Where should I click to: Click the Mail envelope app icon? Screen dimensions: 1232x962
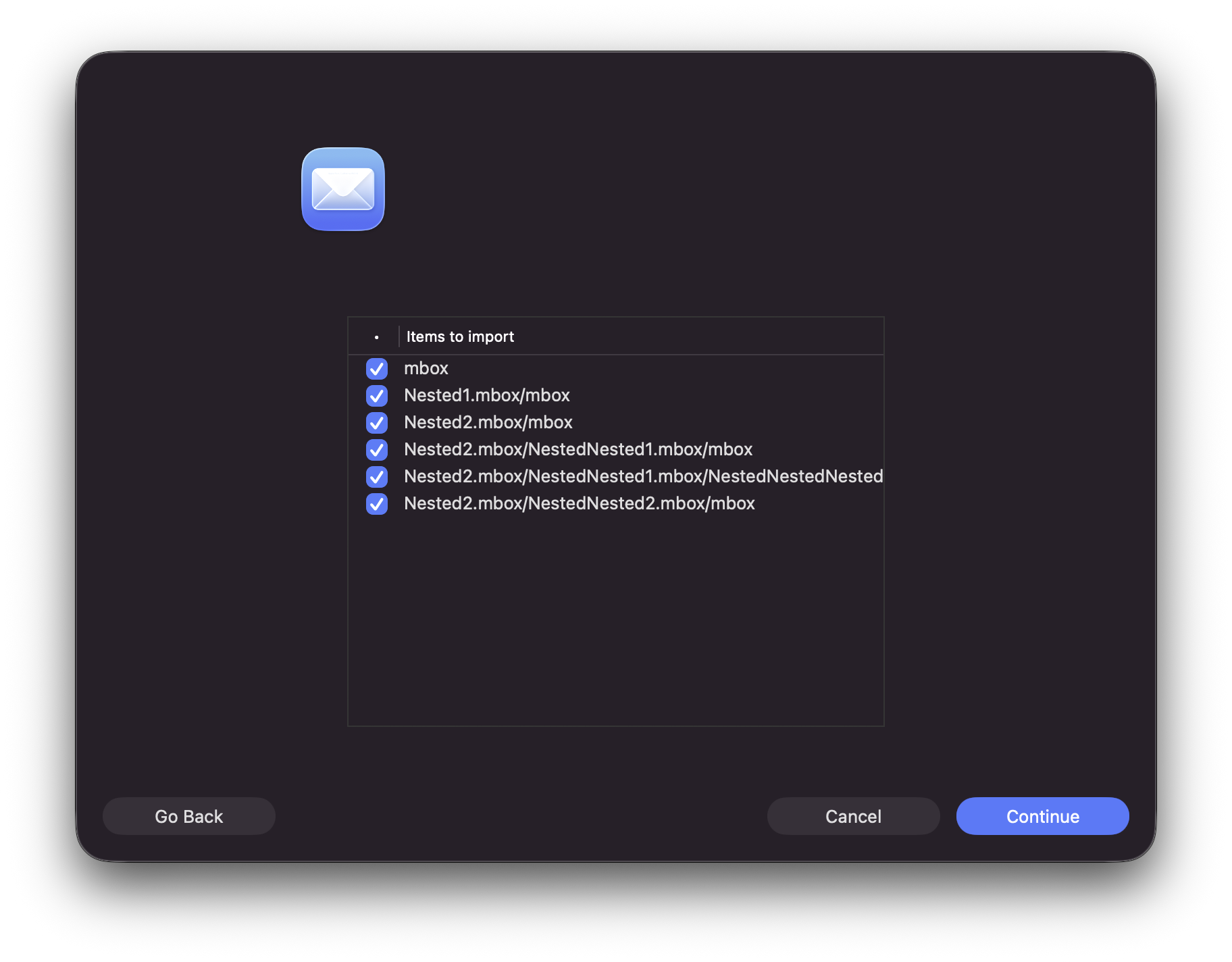tap(343, 189)
